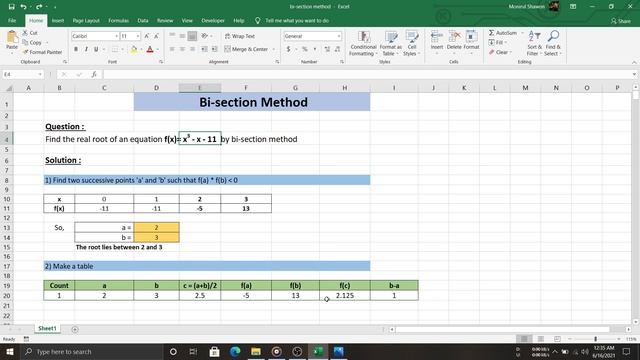Toggle Italic formatting
This screenshot has height=360, width=640.
click(x=86, y=49)
